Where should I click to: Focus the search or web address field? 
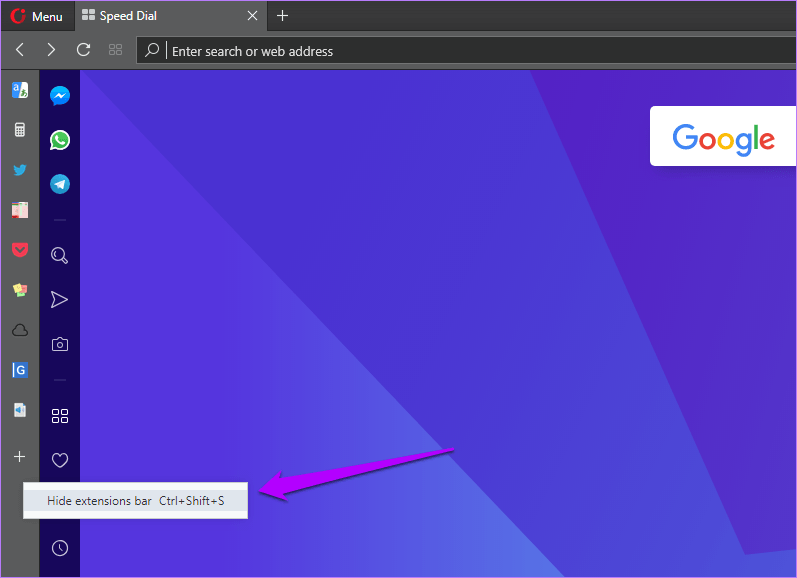pyautogui.click(x=466, y=50)
